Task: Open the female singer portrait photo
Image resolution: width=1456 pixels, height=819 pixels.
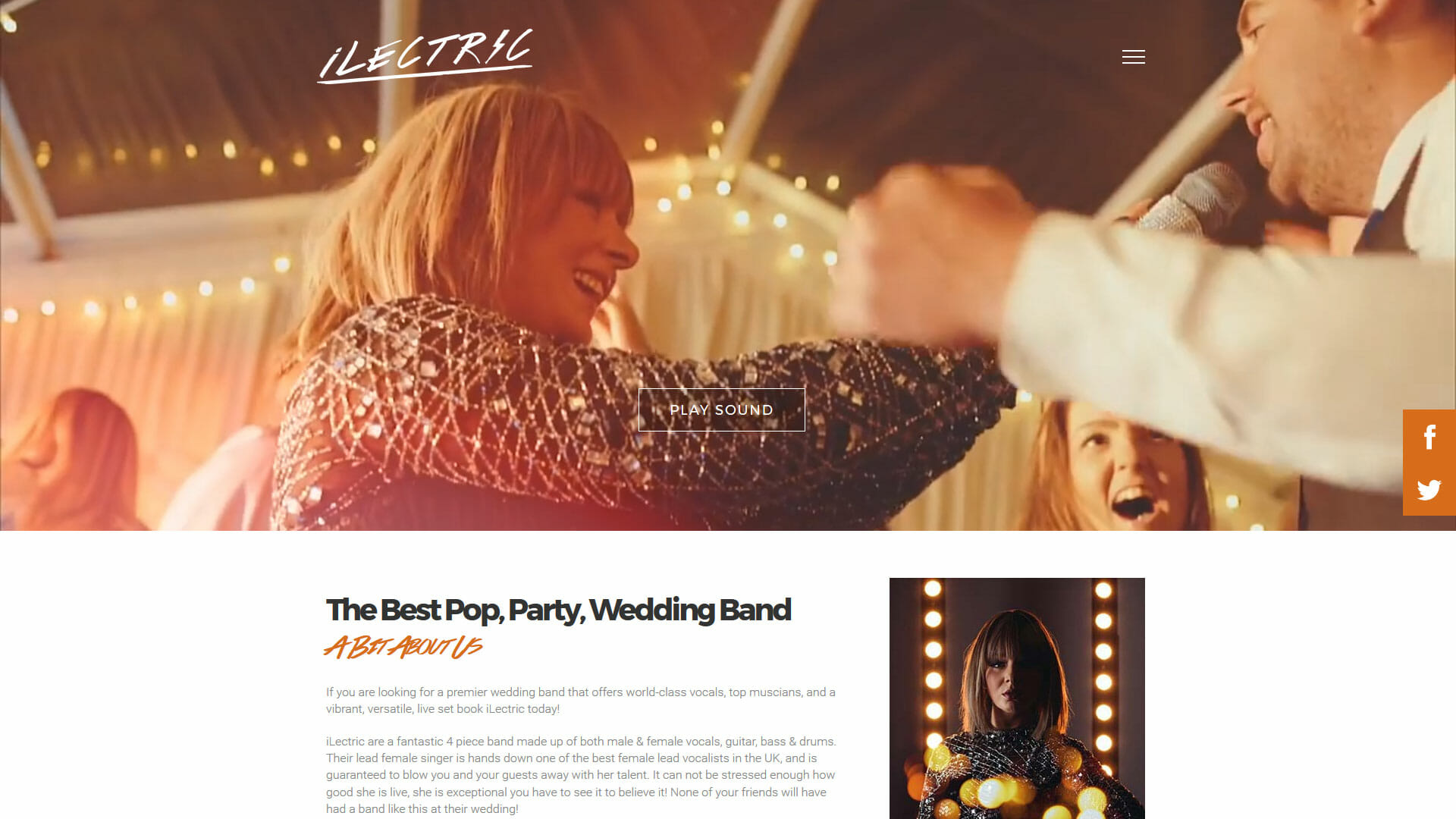Action: (1017, 698)
